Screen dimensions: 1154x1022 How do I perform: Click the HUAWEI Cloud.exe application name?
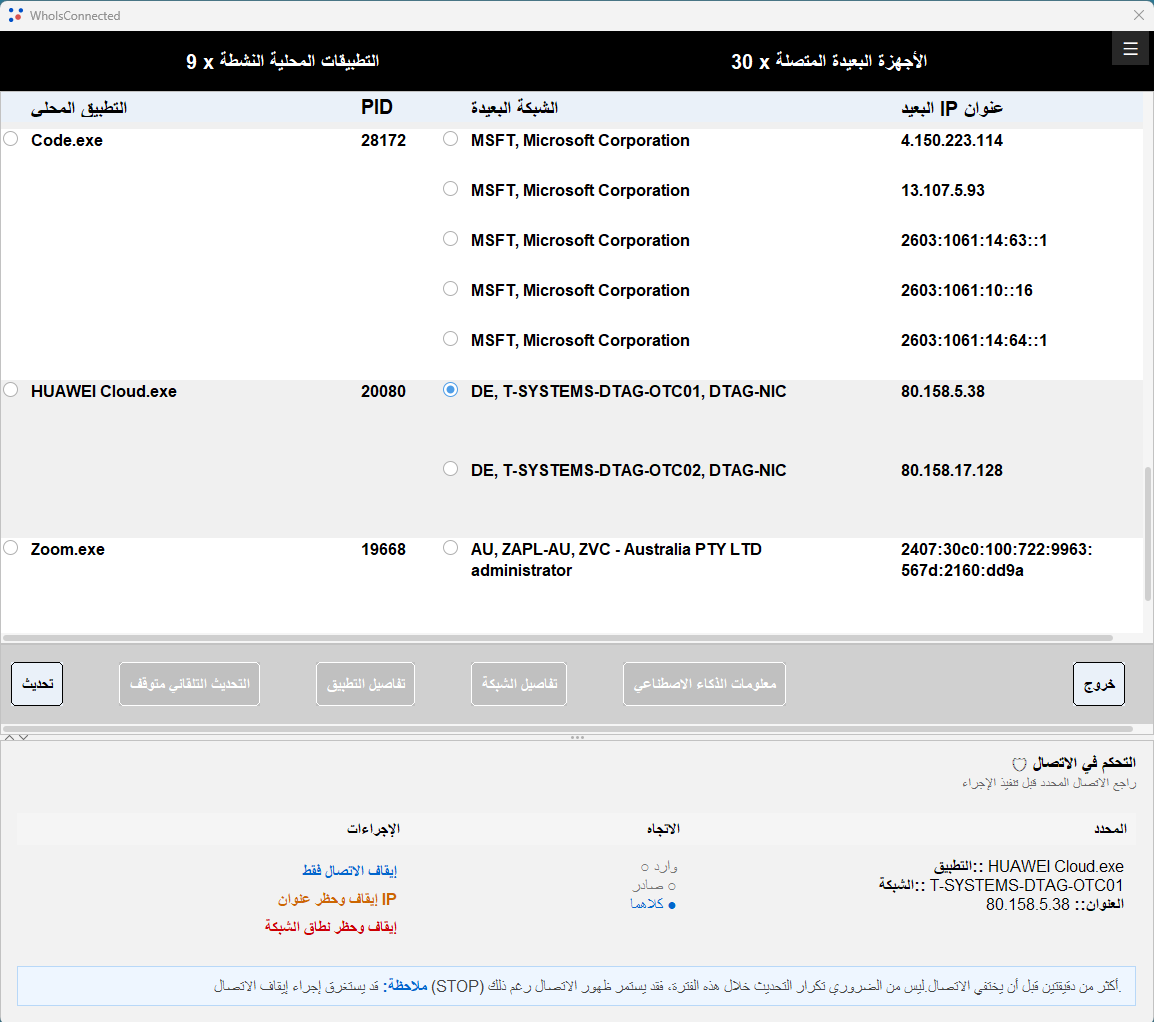coord(104,391)
